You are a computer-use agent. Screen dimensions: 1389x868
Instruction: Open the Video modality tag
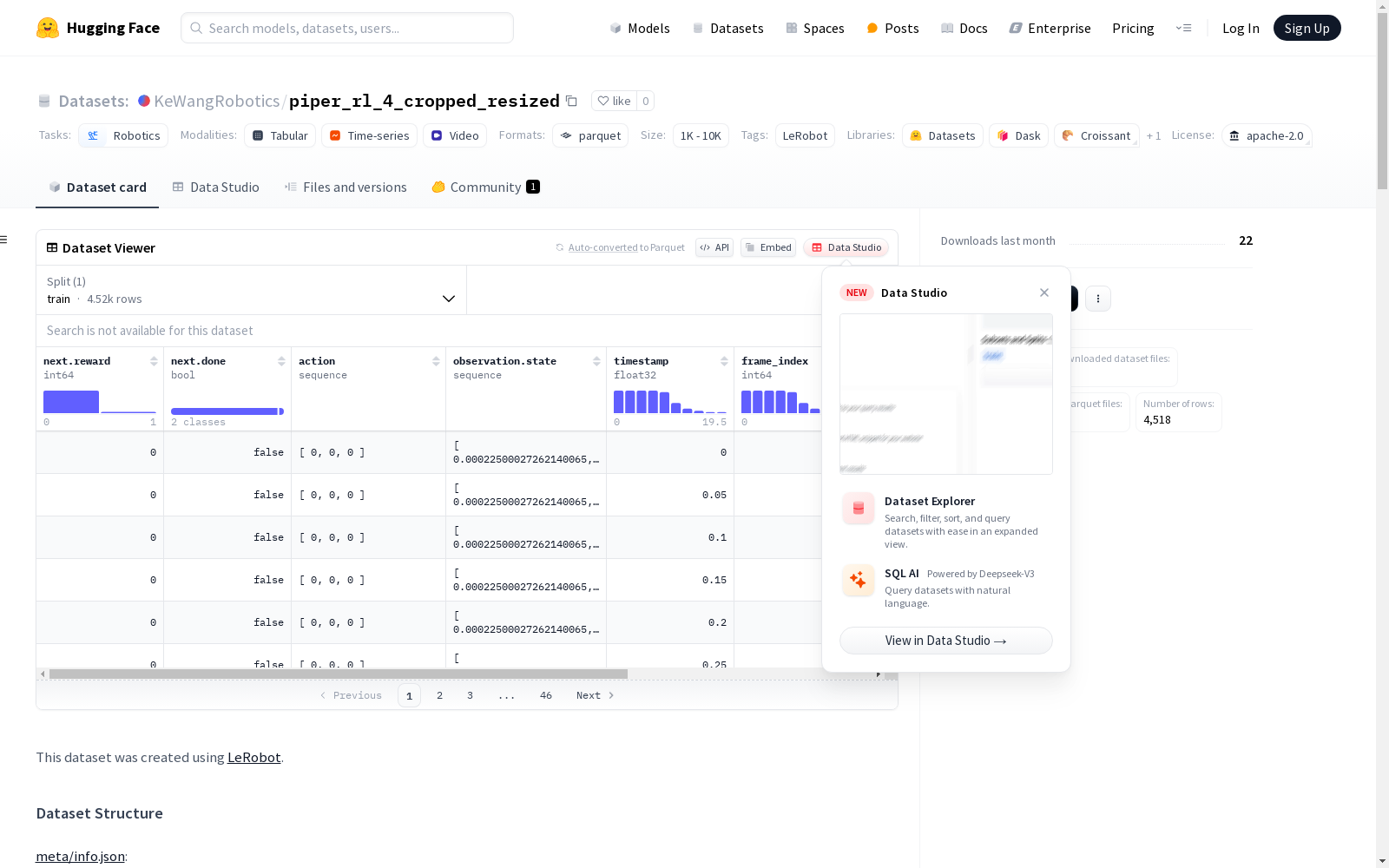click(455, 135)
